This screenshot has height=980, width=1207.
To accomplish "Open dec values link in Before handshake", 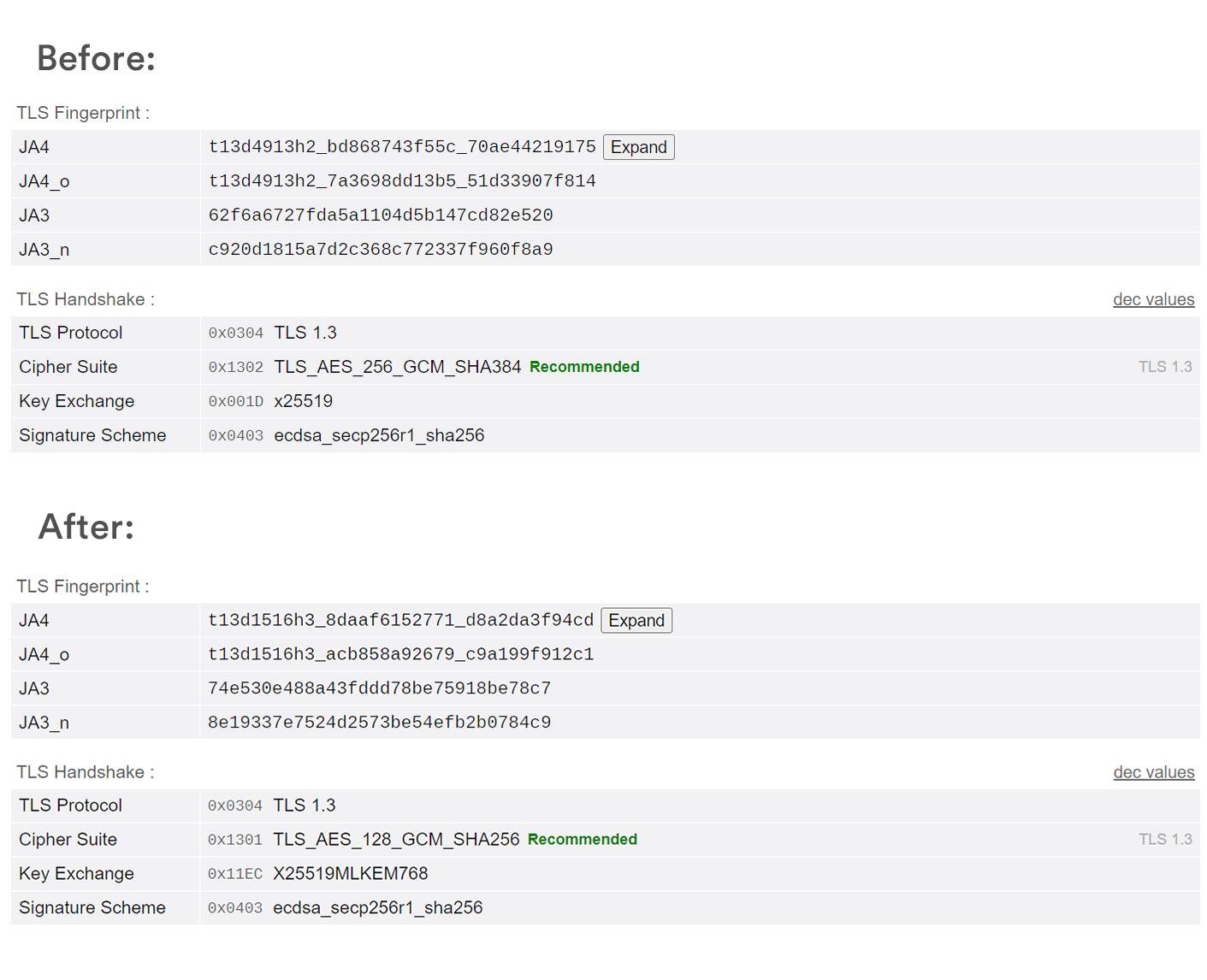I will 1153,299.
